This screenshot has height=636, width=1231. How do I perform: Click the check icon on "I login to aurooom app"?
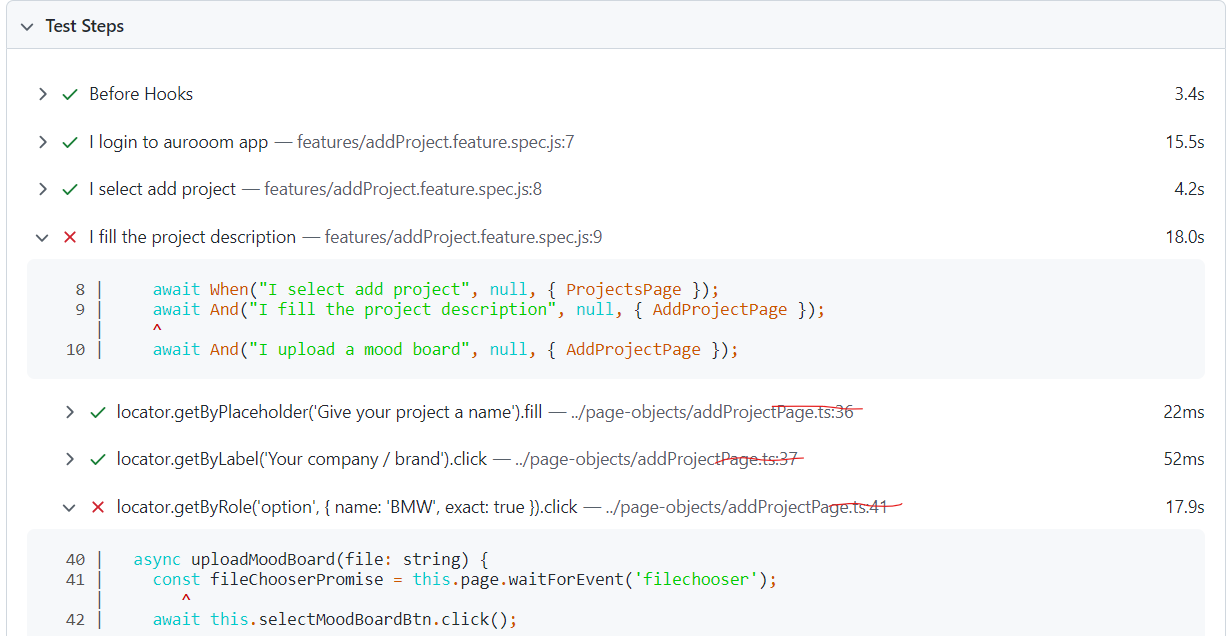click(x=70, y=142)
